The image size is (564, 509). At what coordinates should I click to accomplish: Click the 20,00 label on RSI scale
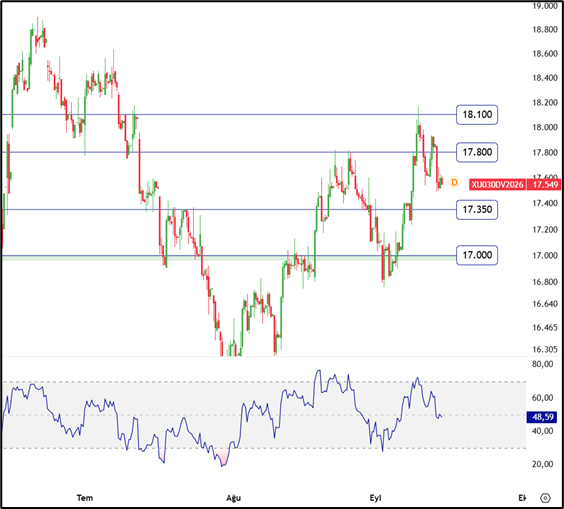tap(543, 464)
